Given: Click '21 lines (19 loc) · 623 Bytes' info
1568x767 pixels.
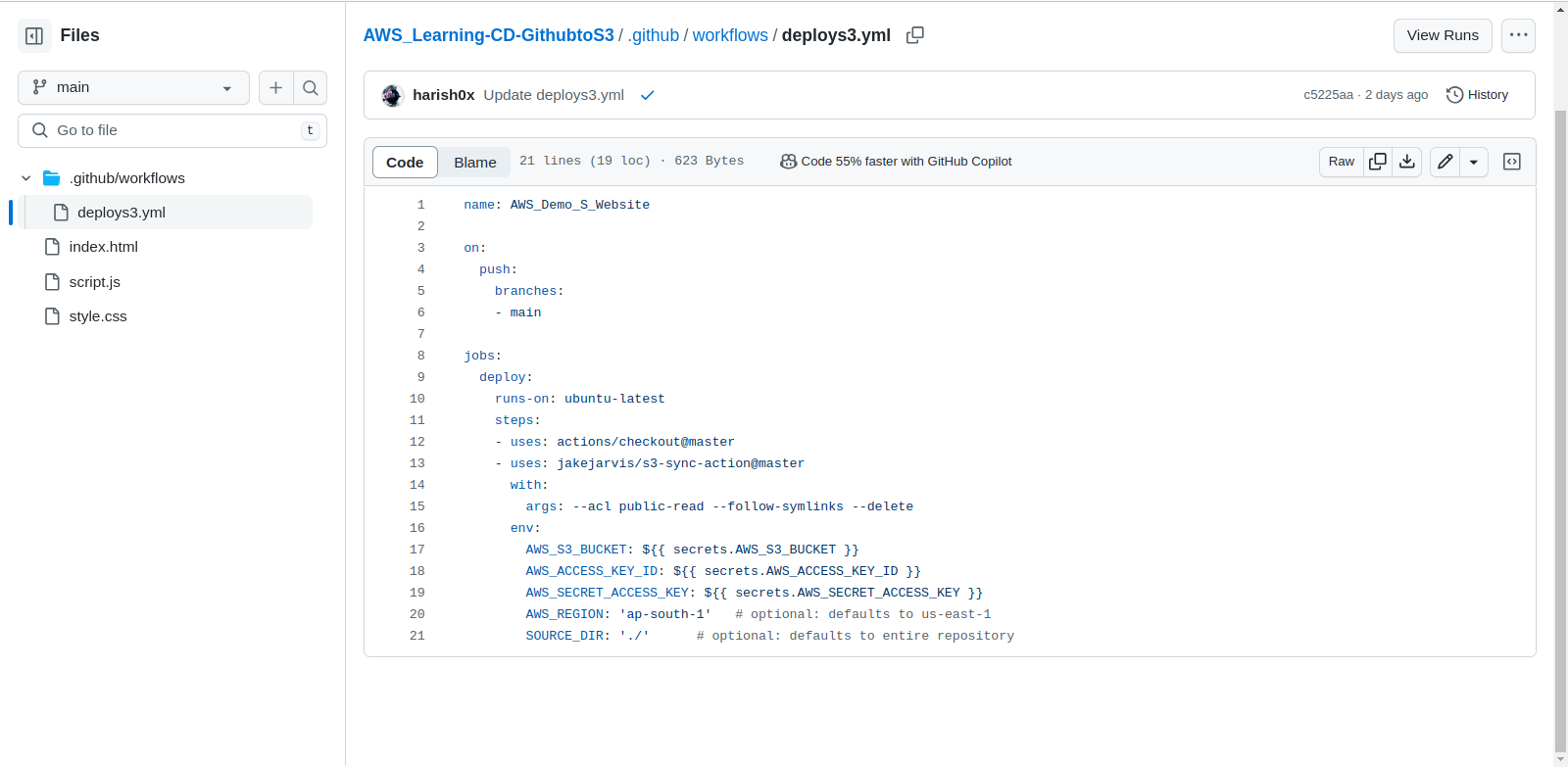Looking at the screenshot, I should pos(632,162).
